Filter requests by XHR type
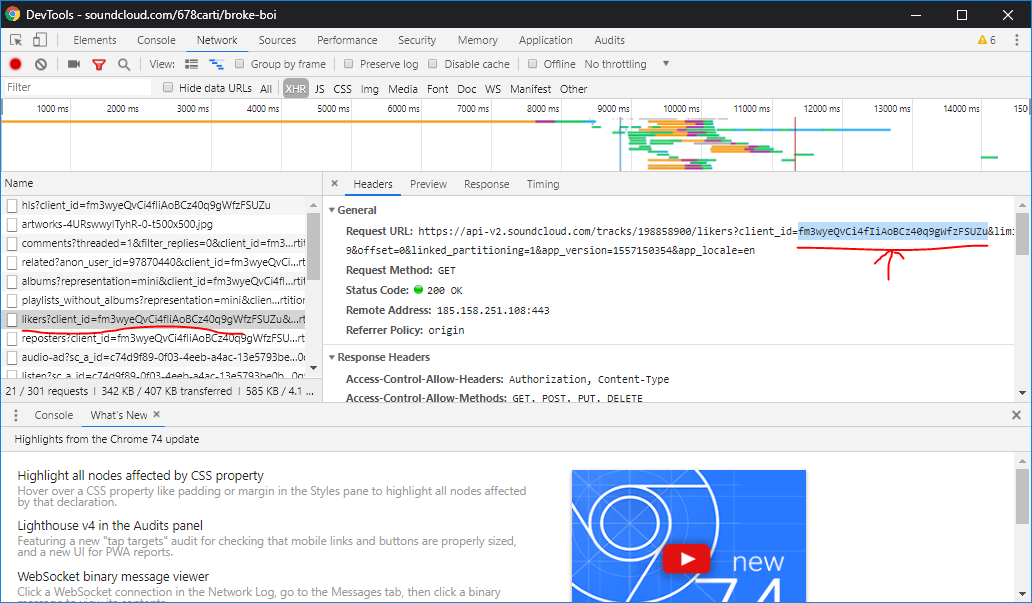 coord(296,88)
